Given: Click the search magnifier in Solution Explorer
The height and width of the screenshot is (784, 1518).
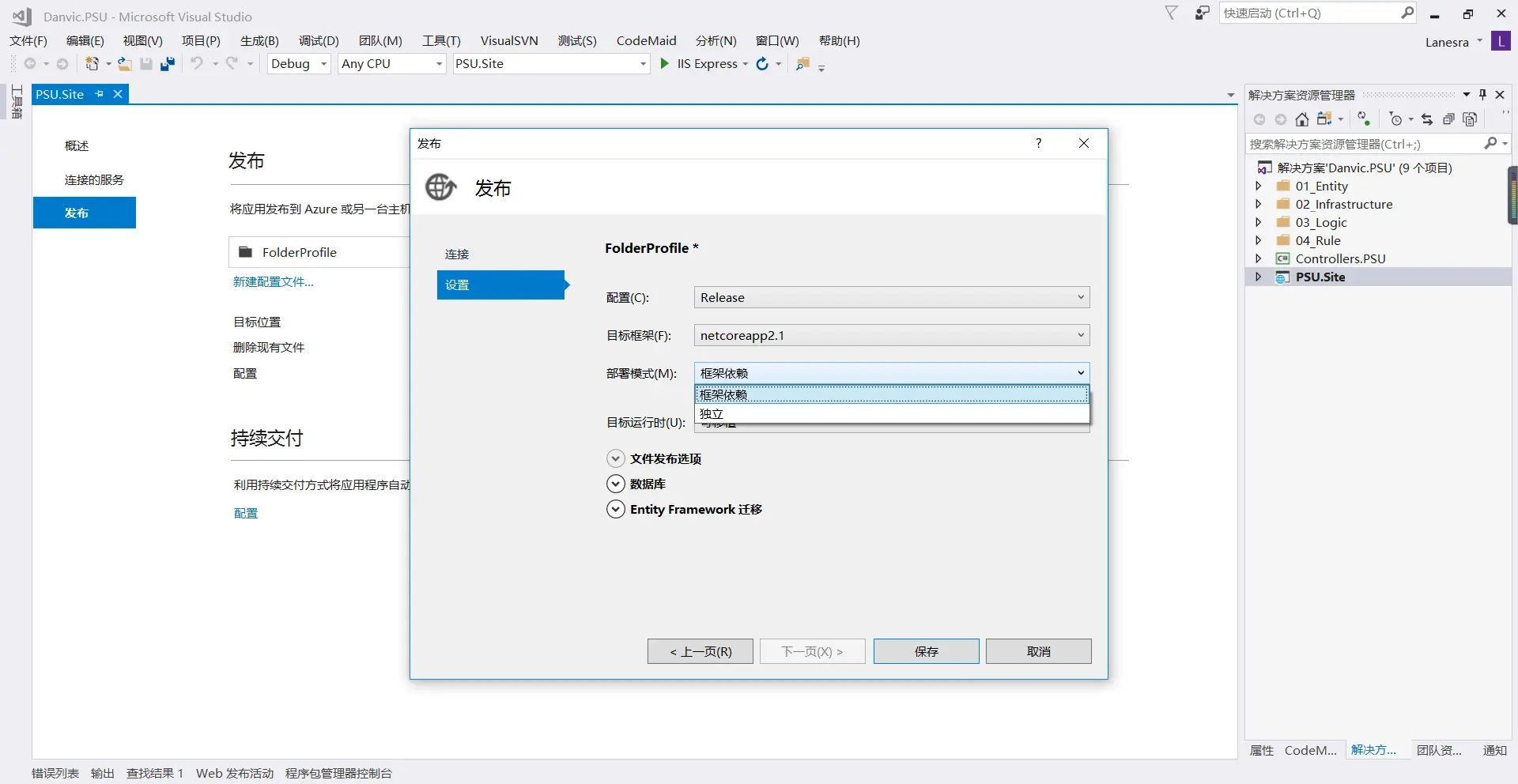Looking at the screenshot, I should click(x=1490, y=143).
